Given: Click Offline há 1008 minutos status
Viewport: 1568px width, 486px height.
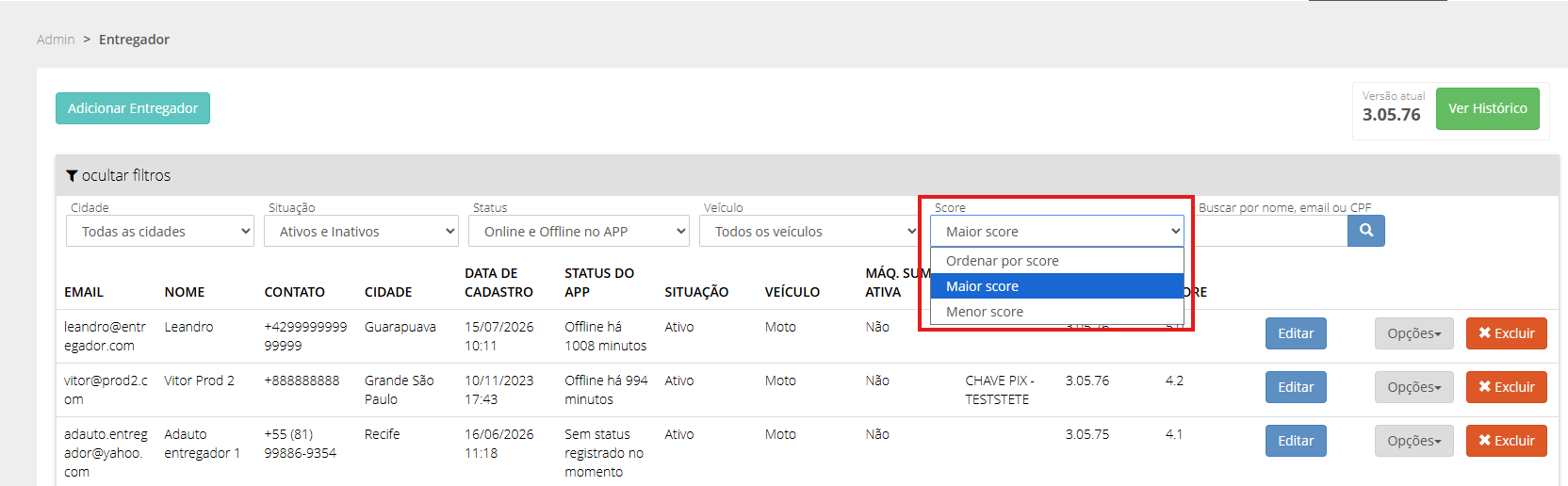Looking at the screenshot, I should 606,336.
